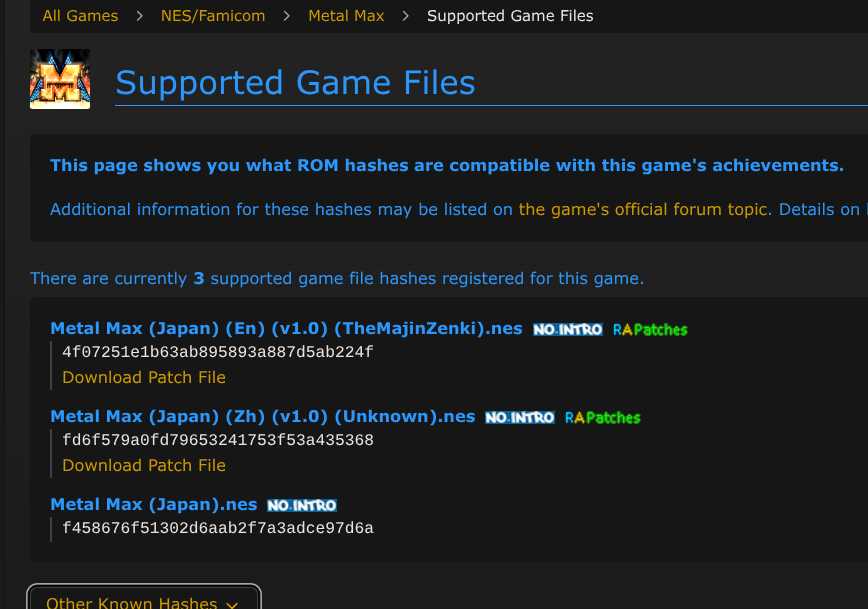Click the bold ROM hashes compatibility notice

447,166
